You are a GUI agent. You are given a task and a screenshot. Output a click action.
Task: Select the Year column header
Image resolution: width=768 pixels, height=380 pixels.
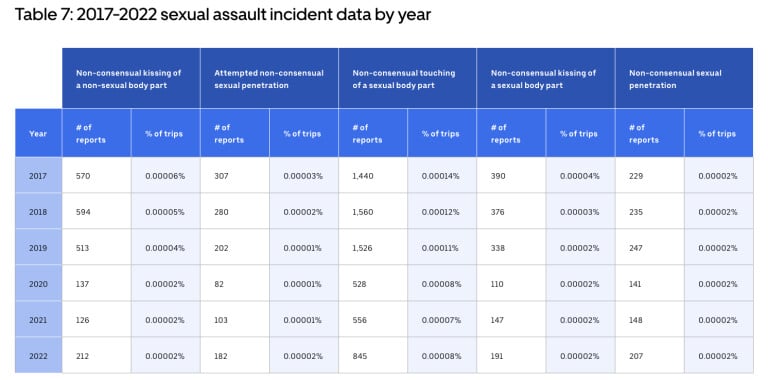point(38,133)
